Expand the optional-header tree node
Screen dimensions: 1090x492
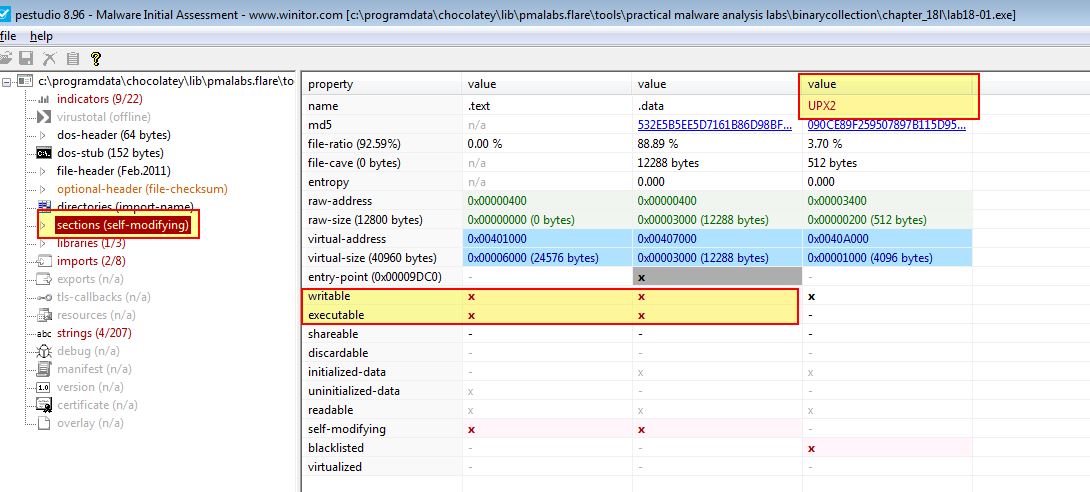[x=43, y=189]
